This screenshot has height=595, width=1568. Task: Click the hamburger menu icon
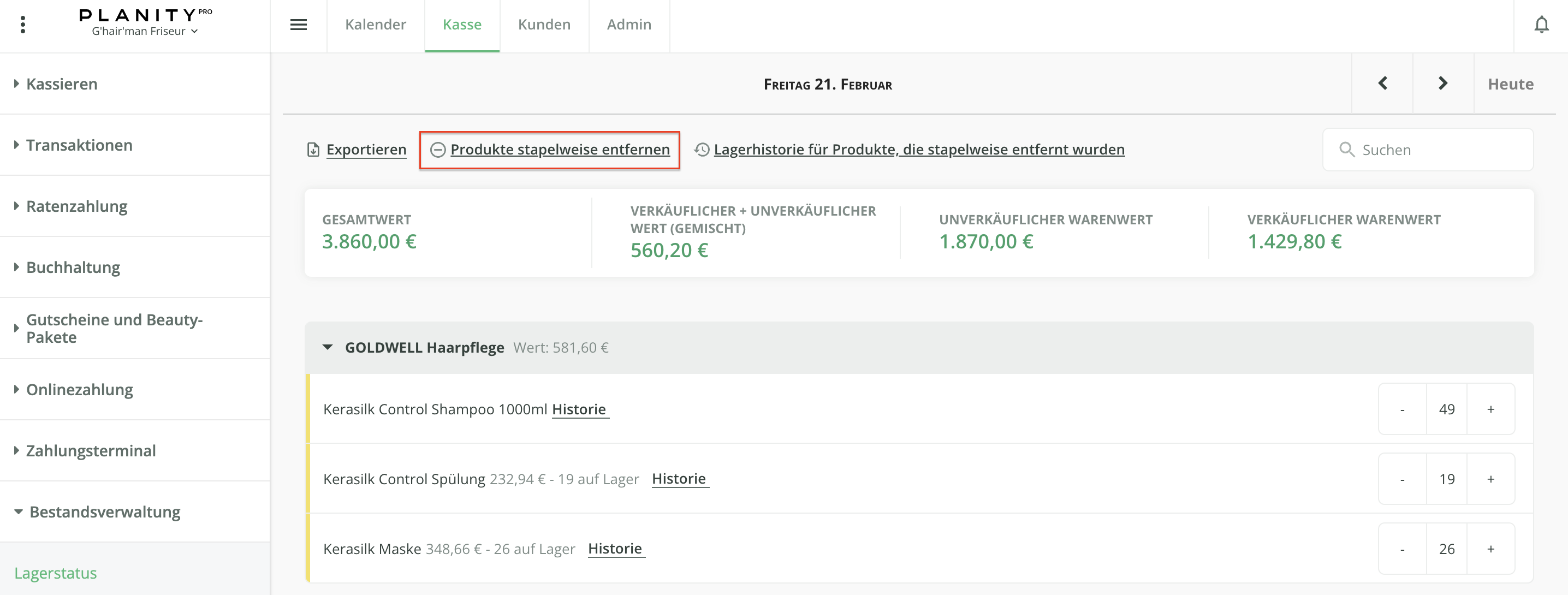tap(298, 25)
